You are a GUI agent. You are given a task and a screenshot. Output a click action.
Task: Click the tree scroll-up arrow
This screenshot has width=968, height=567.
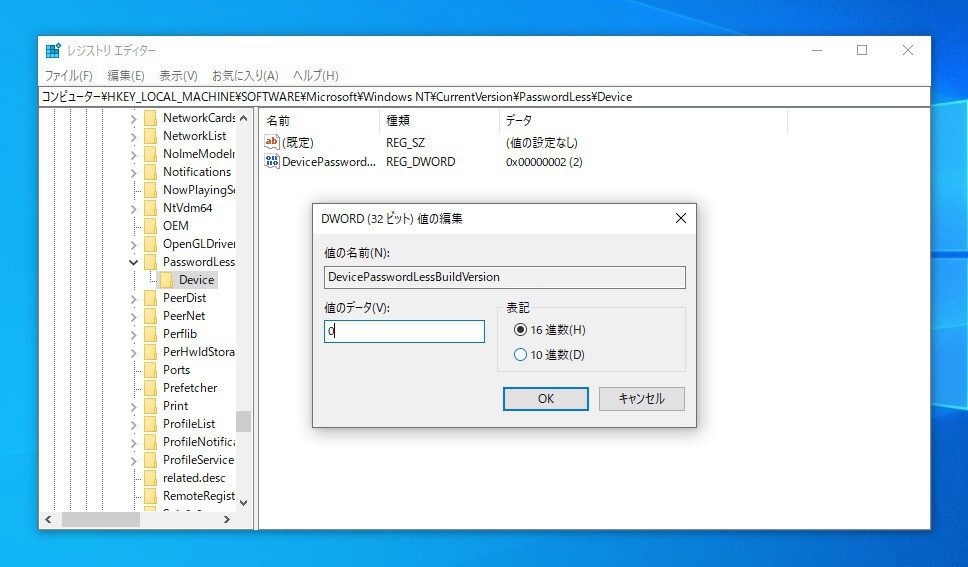(x=243, y=117)
